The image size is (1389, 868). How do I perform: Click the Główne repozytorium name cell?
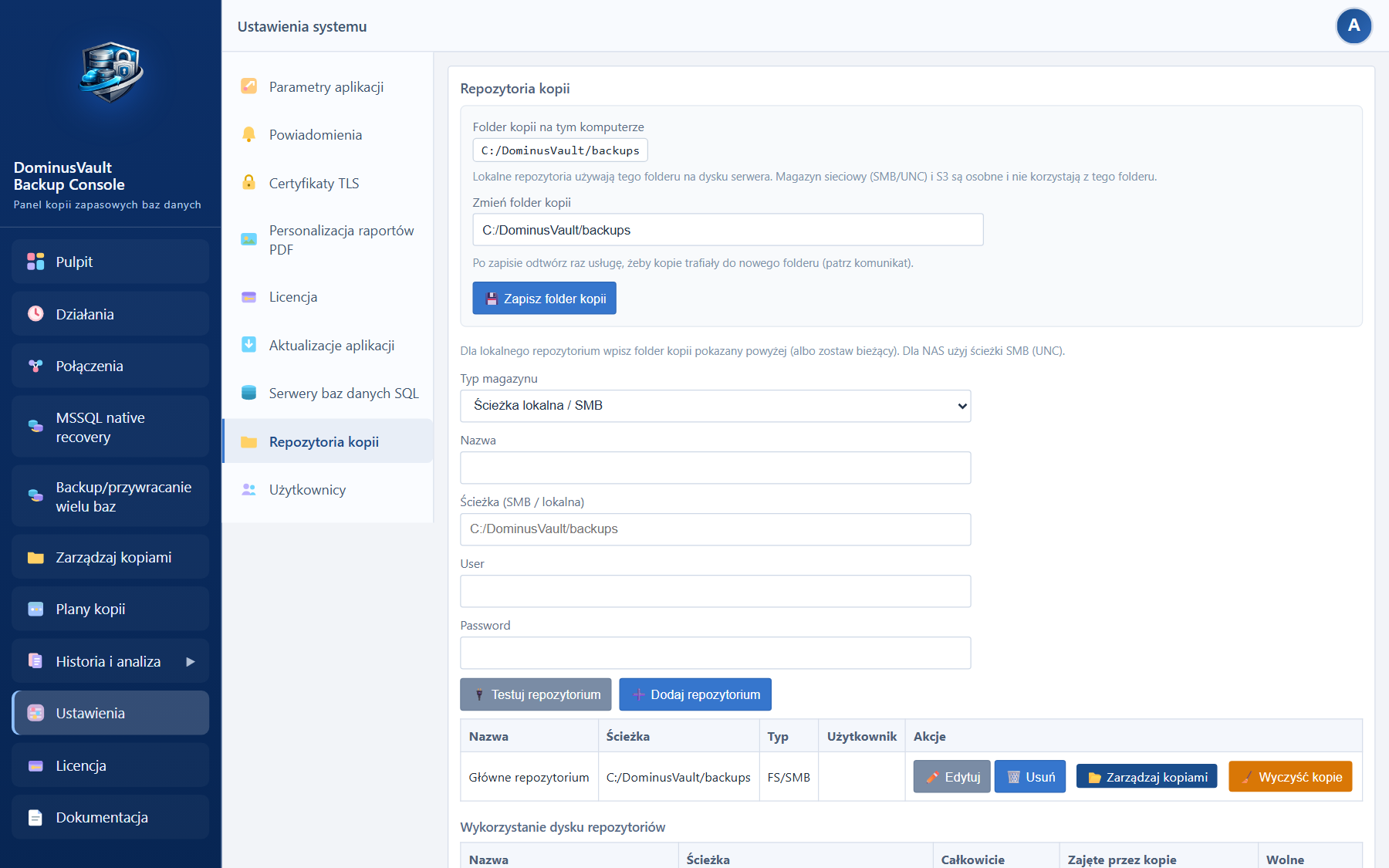click(529, 777)
